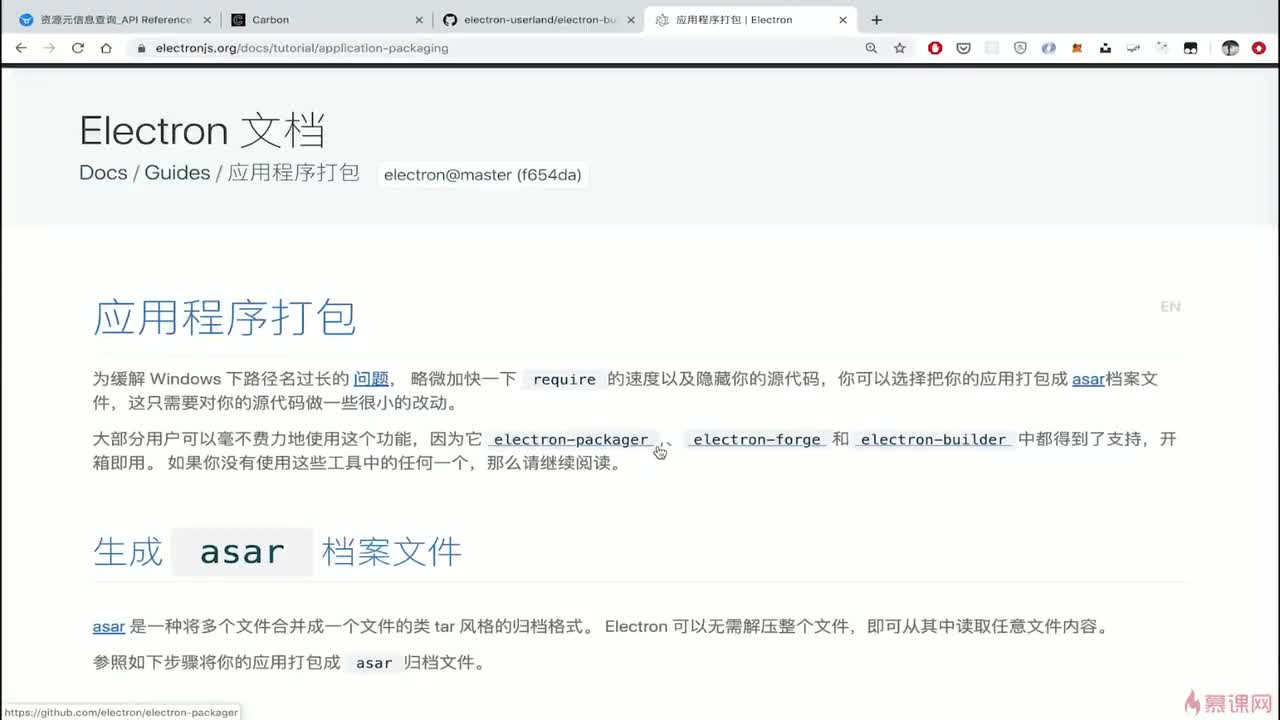Open the 问题 link

coord(371,379)
